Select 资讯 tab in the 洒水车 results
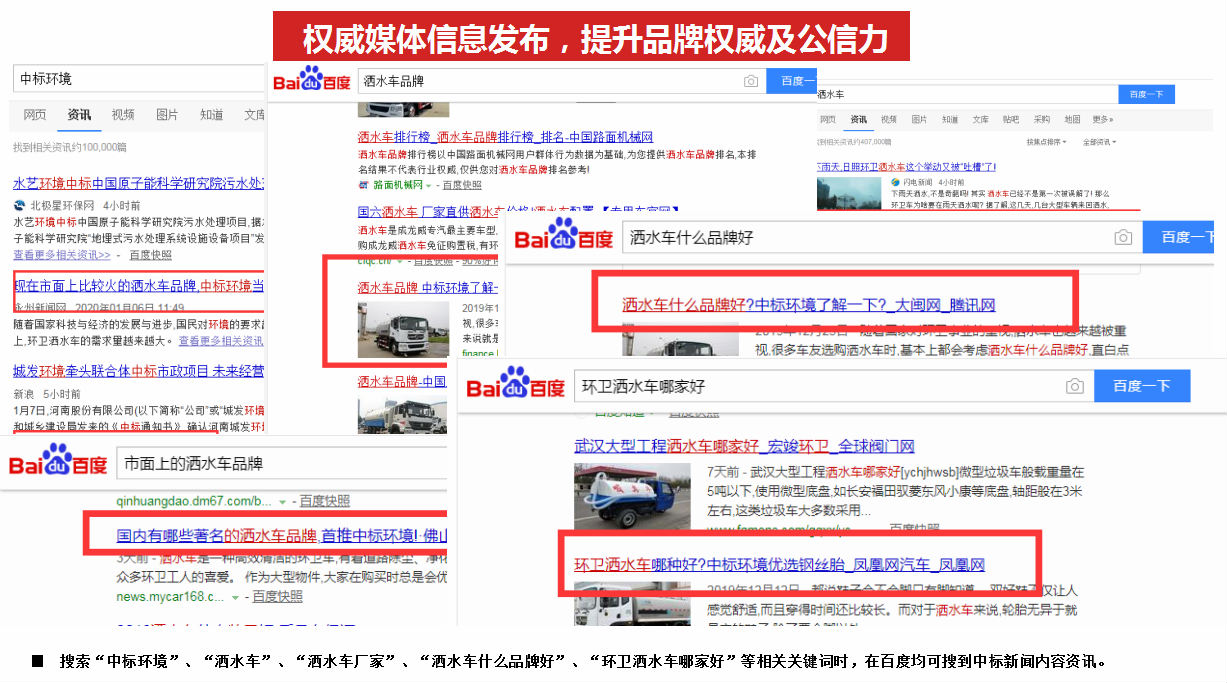The width and height of the screenshot is (1227, 683). coord(858,120)
